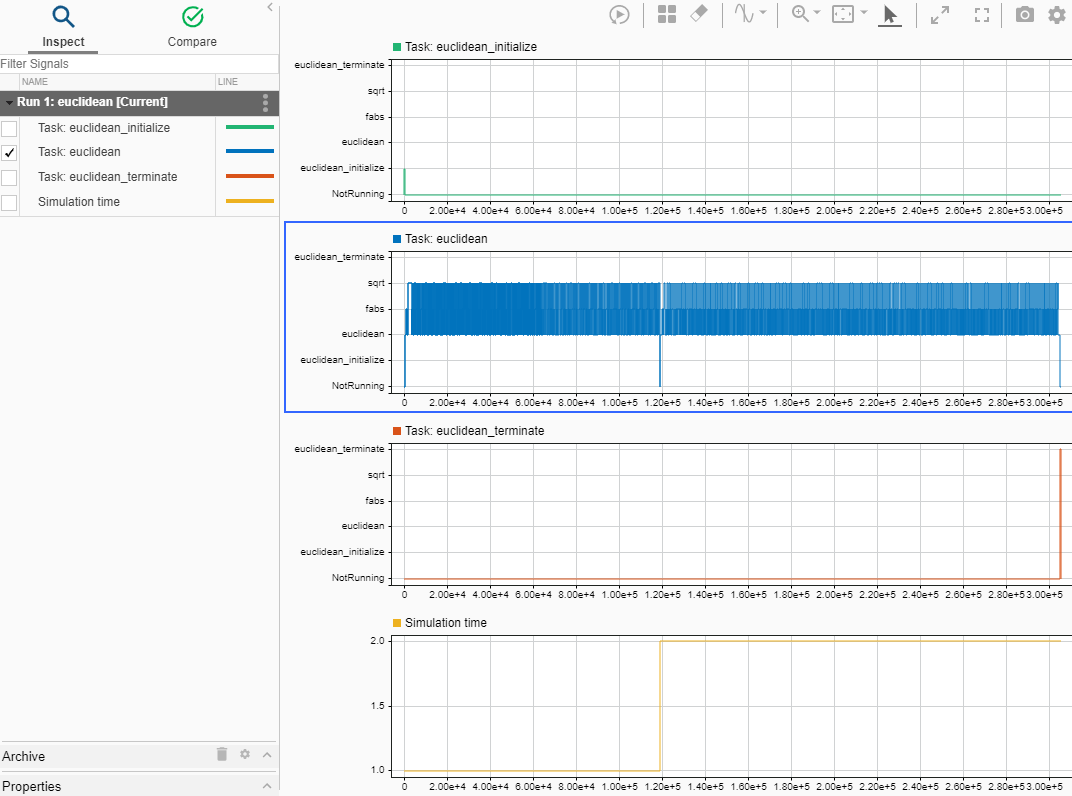Click the orange euclidean_terminate line color swatch

coord(249,177)
